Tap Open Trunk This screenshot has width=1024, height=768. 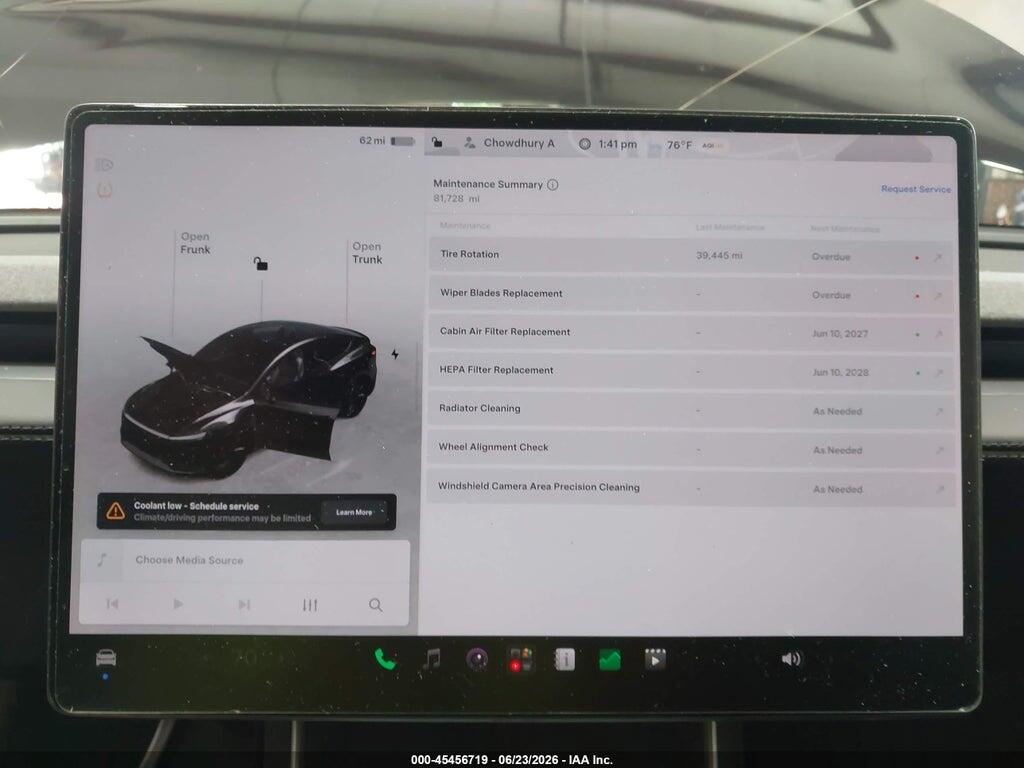click(x=367, y=253)
